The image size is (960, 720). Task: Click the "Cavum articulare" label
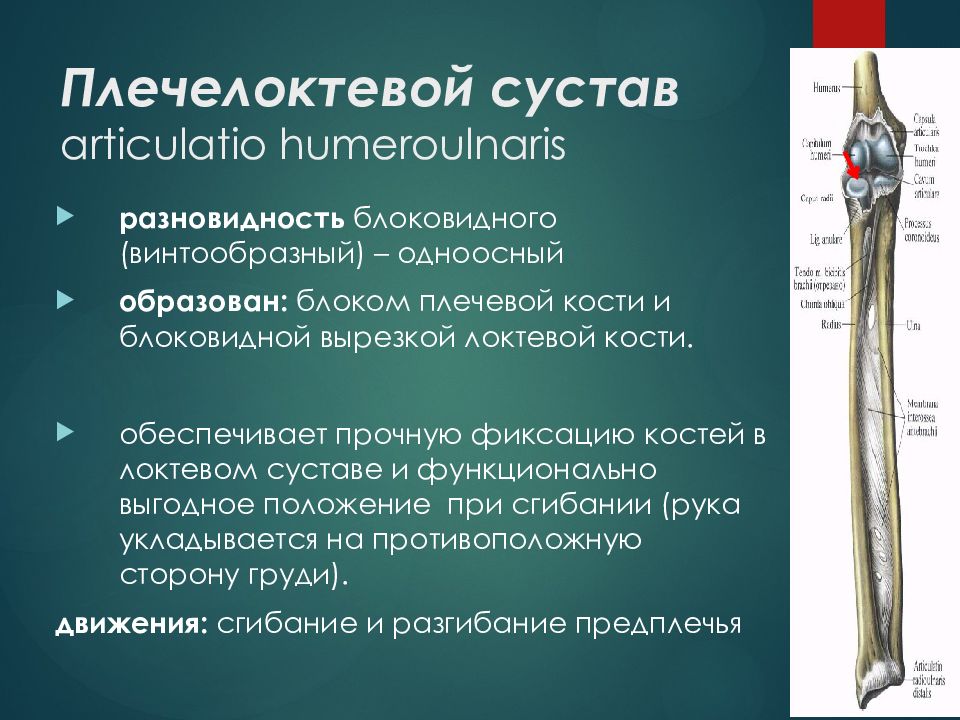(x=926, y=186)
